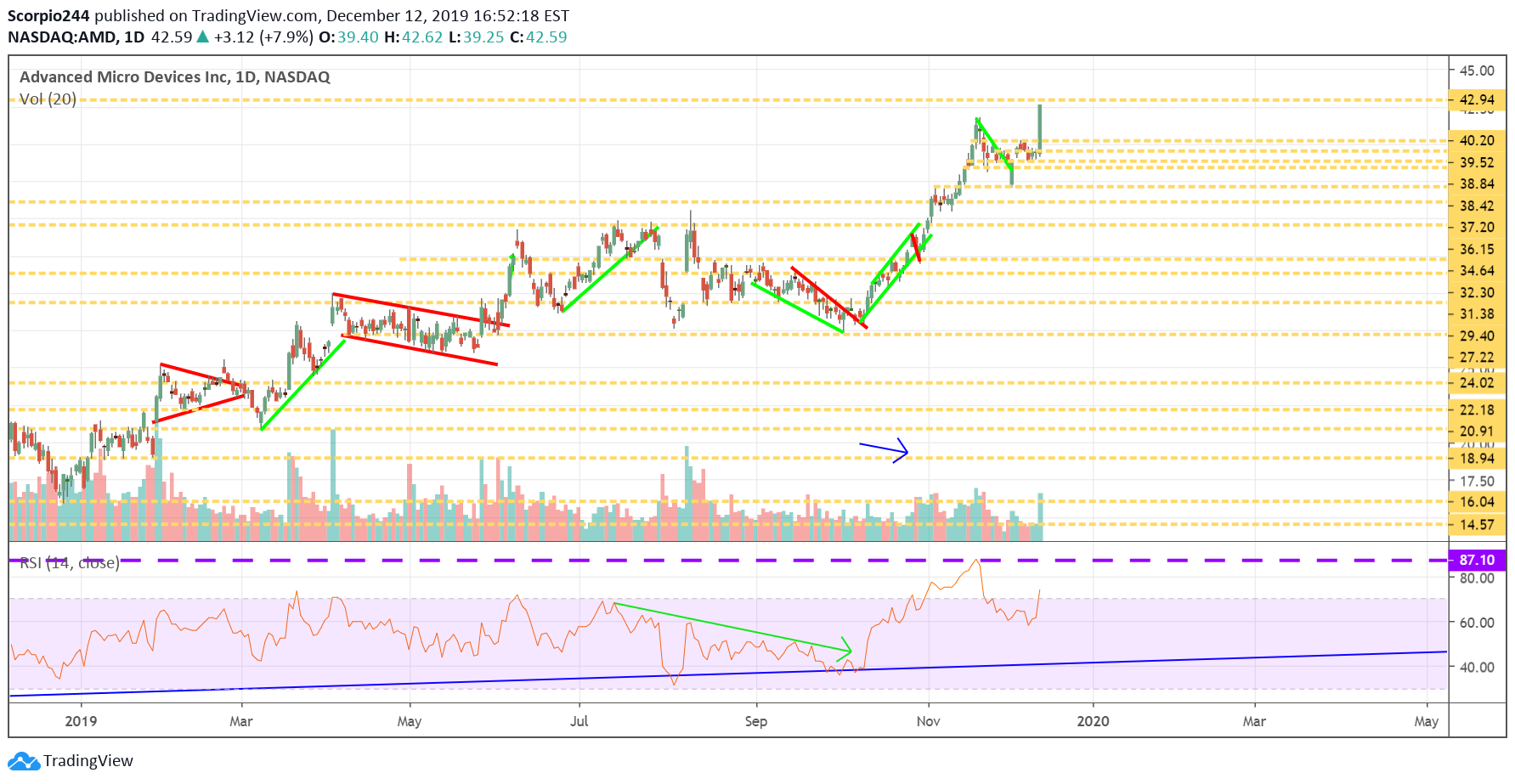Select the Nov time axis label
Screen dimensions: 1515x784
tap(929, 721)
